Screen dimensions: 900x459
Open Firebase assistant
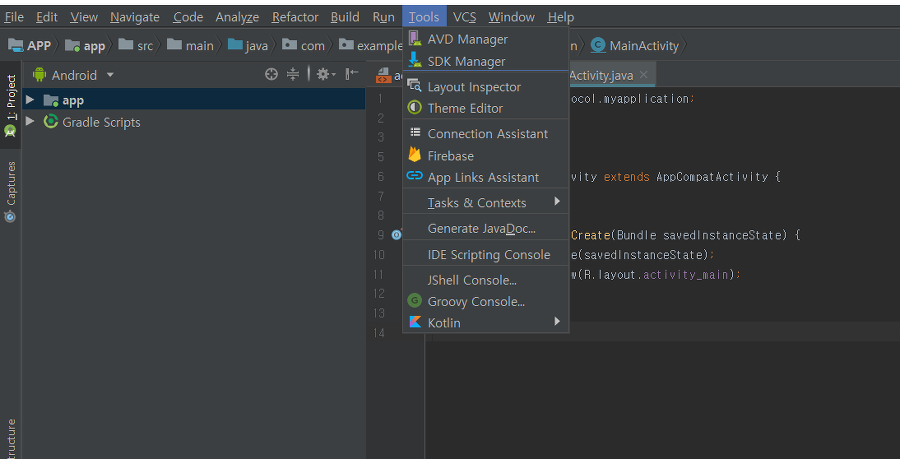point(486,155)
